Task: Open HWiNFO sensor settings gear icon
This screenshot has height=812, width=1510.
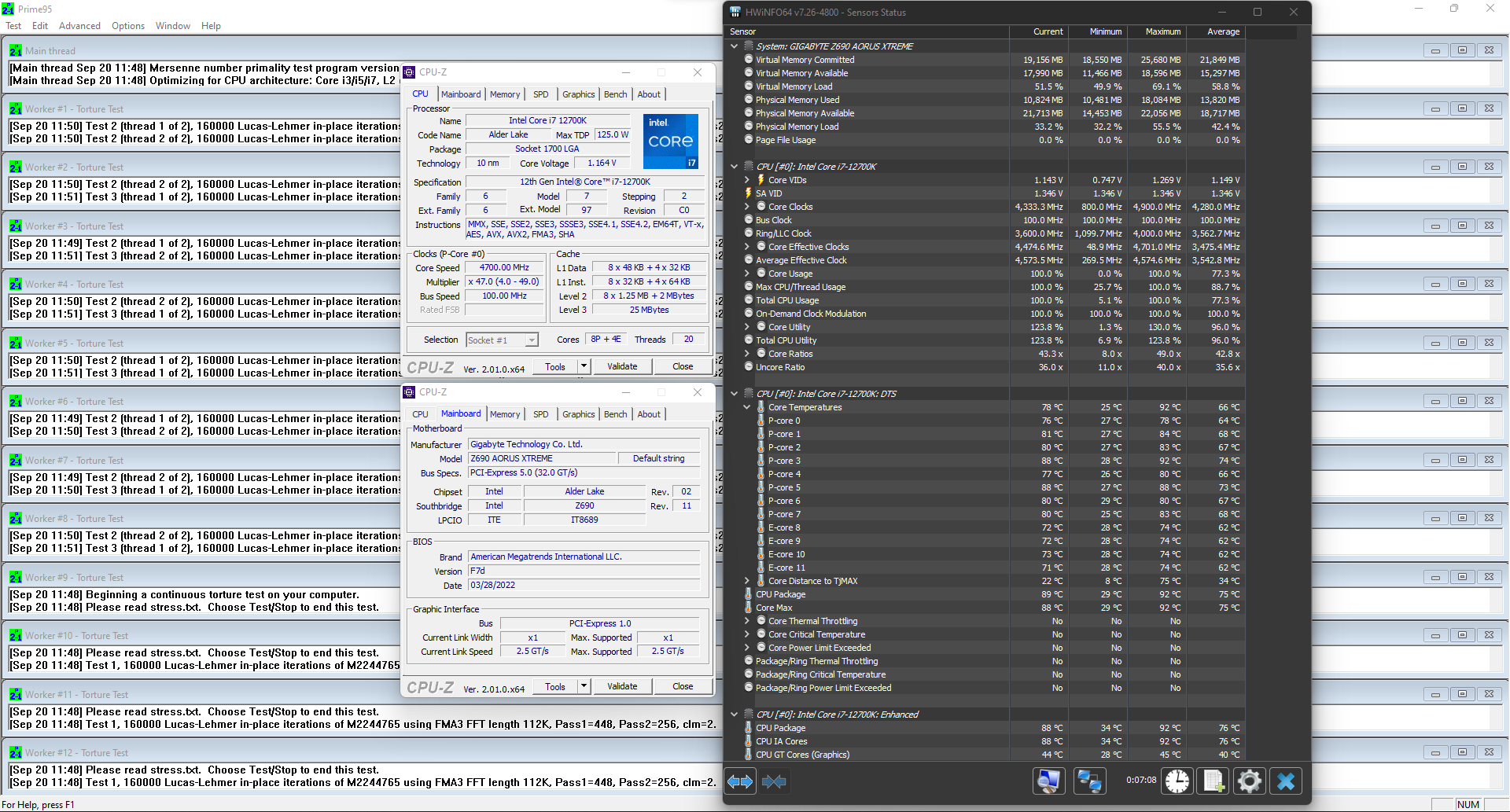Action: pos(1250,781)
